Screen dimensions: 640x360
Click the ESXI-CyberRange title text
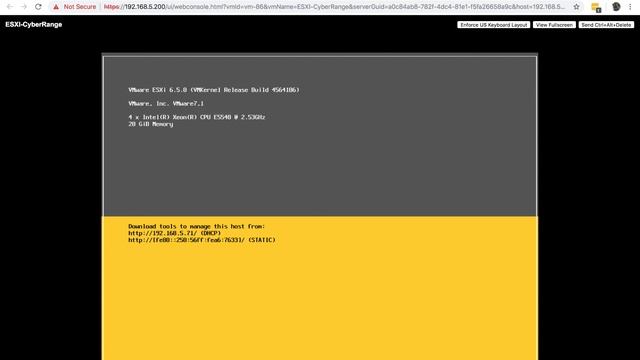pyautogui.click(x=33, y=24)
